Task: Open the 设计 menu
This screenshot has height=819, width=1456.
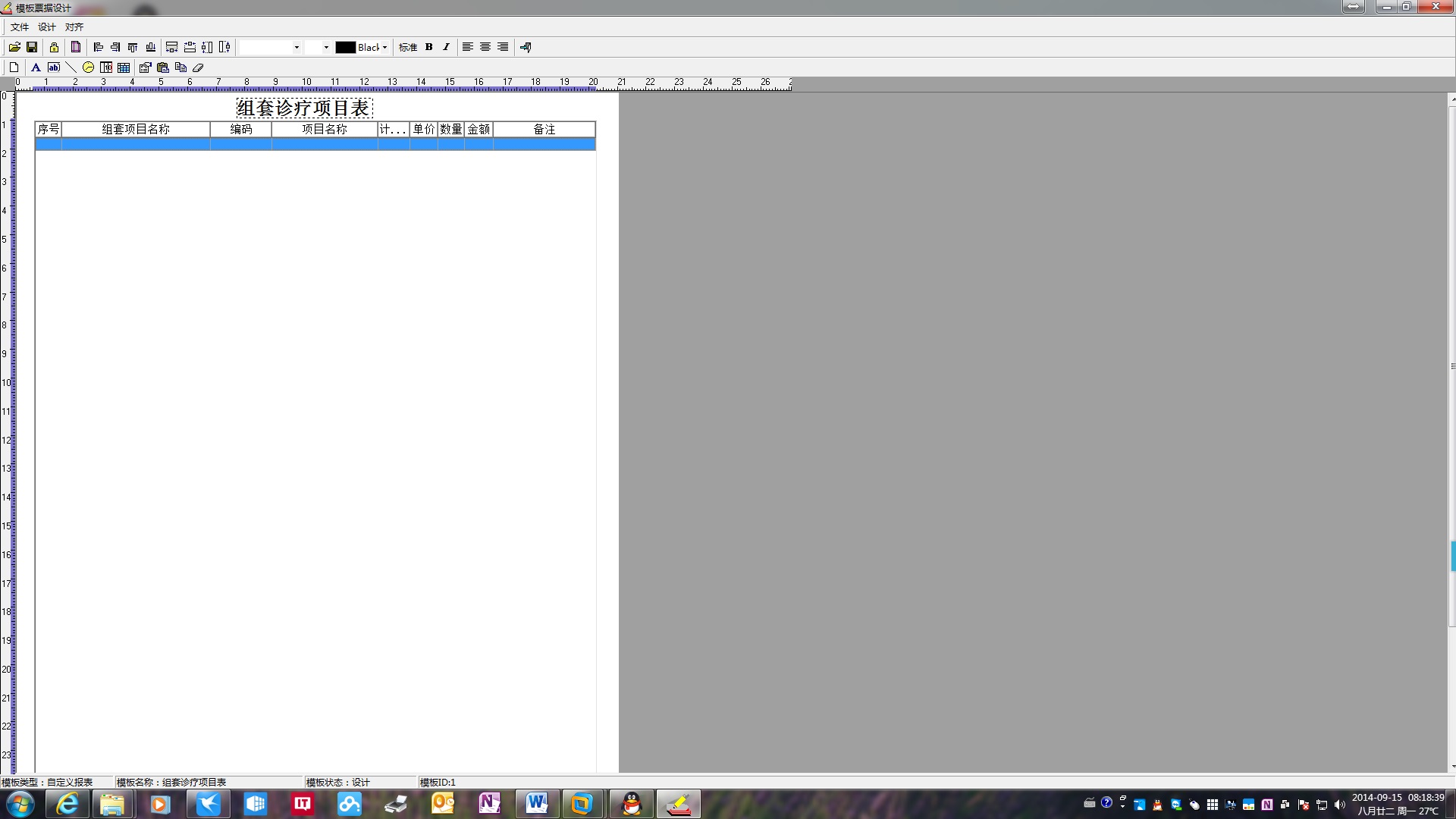Action: point(47,27)
